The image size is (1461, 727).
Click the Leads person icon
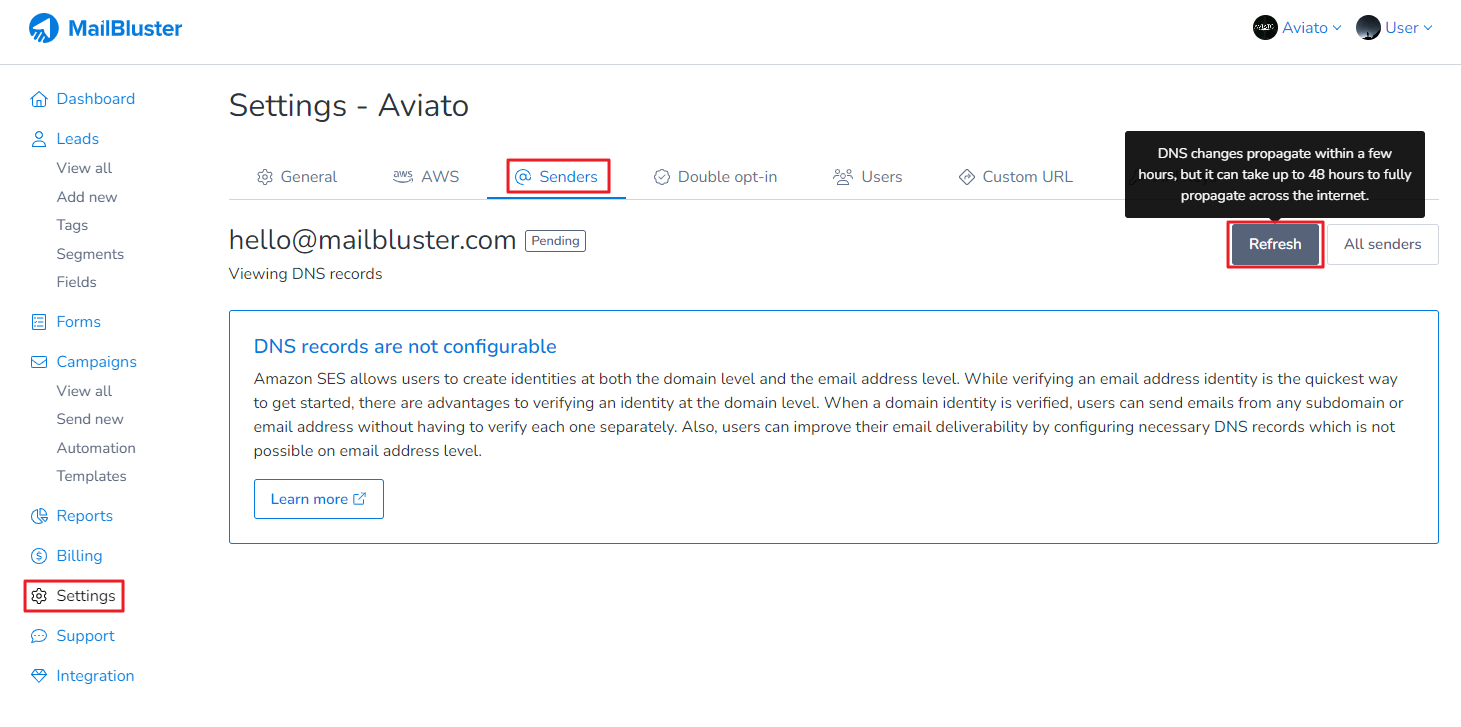coord(39,139)
